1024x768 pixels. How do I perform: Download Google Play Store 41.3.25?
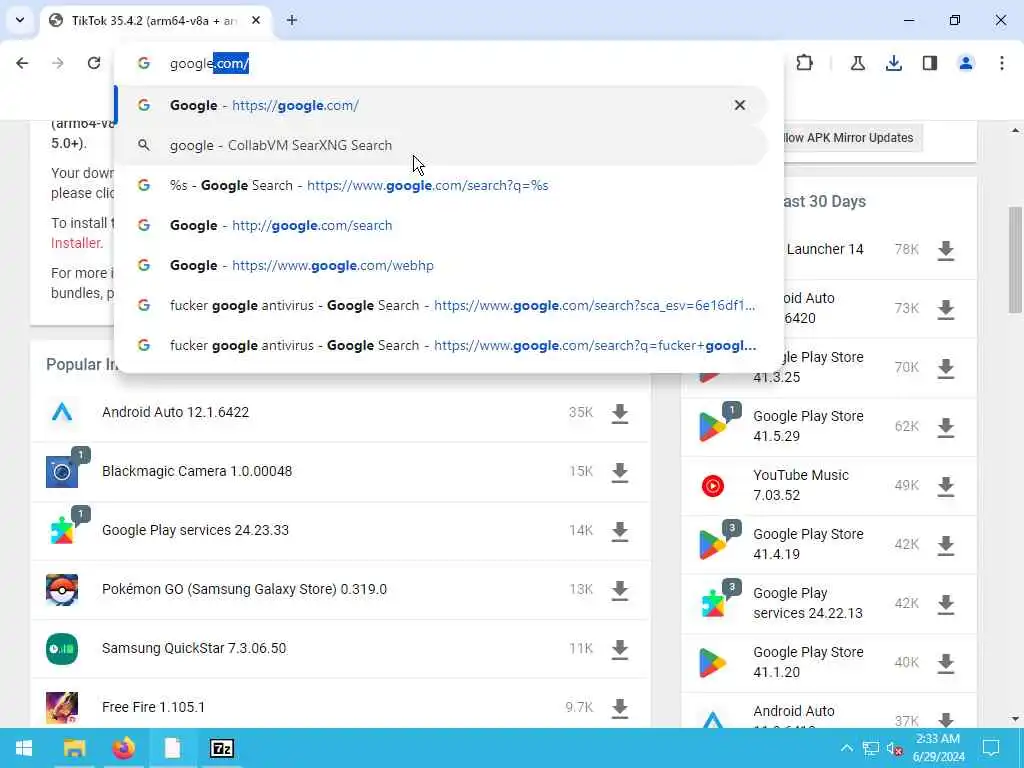point(946,368)
